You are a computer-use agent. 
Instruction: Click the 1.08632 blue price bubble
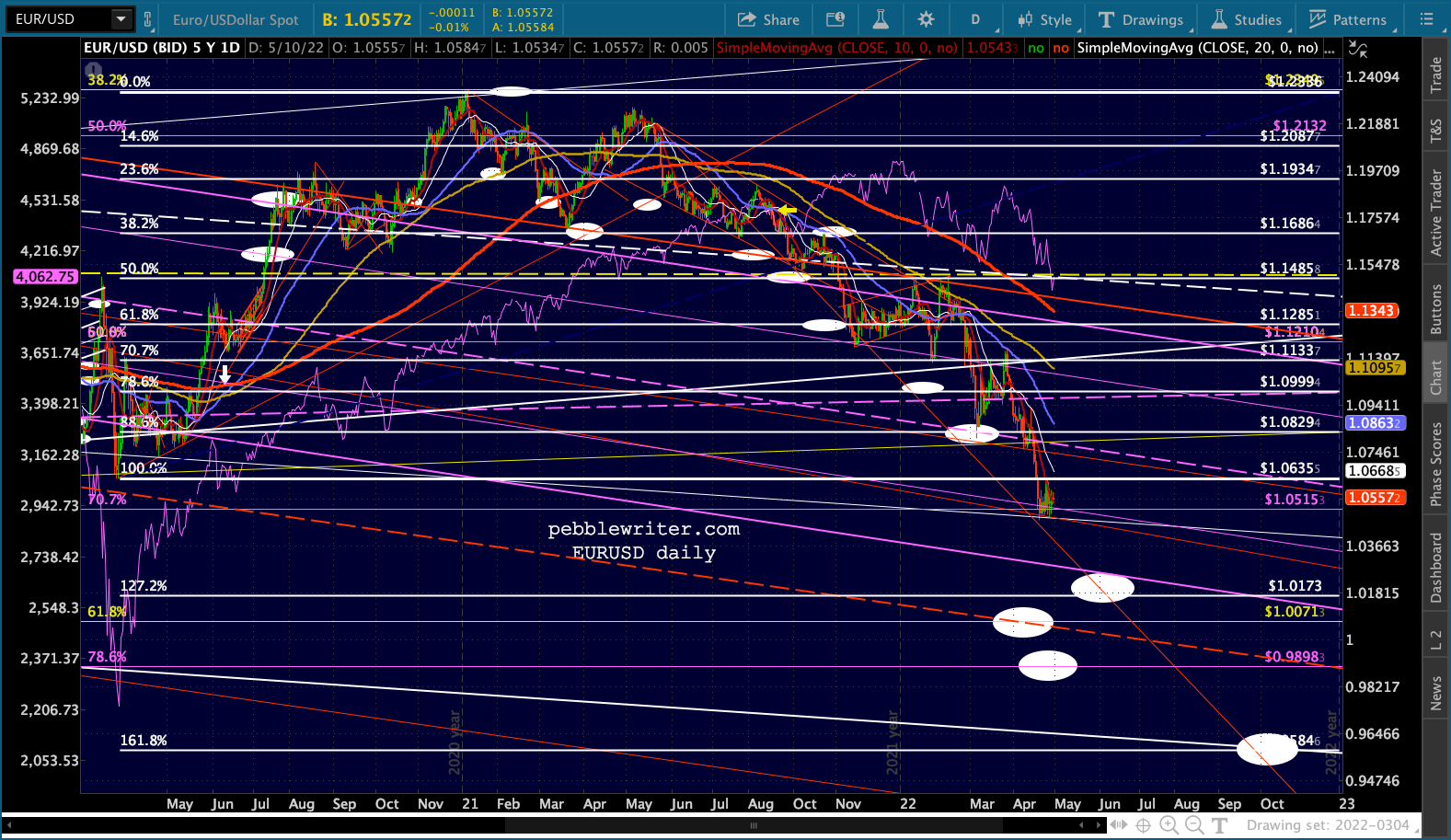[1375, 423]
